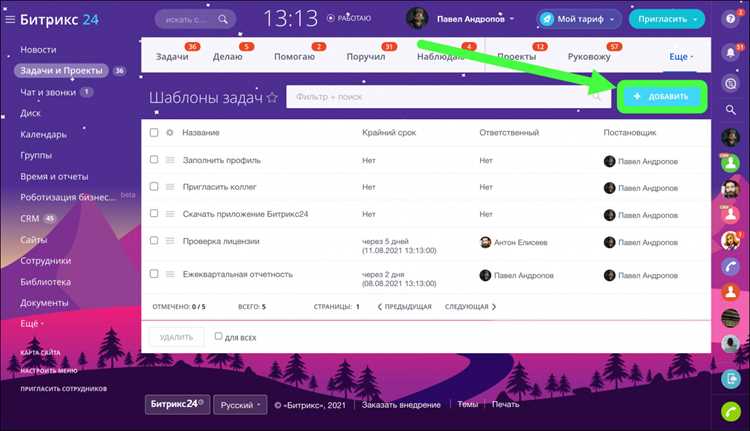Open the hamburger menu beside Битрикс 24
The height and width of the screenshot is (431, 750).
click(x=10, y=19)
